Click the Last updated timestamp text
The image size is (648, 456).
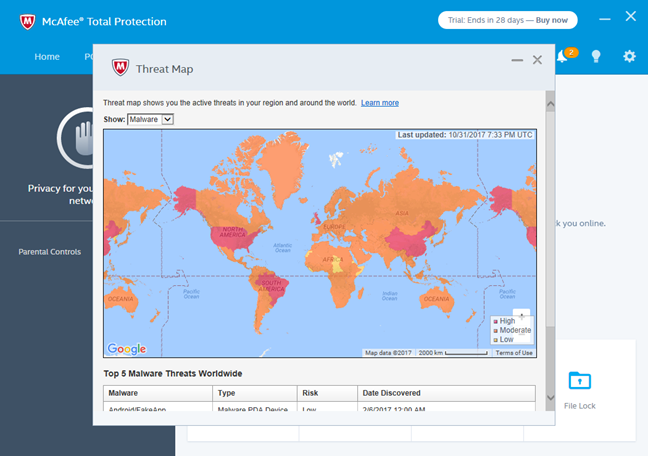(x=465, y=135)
